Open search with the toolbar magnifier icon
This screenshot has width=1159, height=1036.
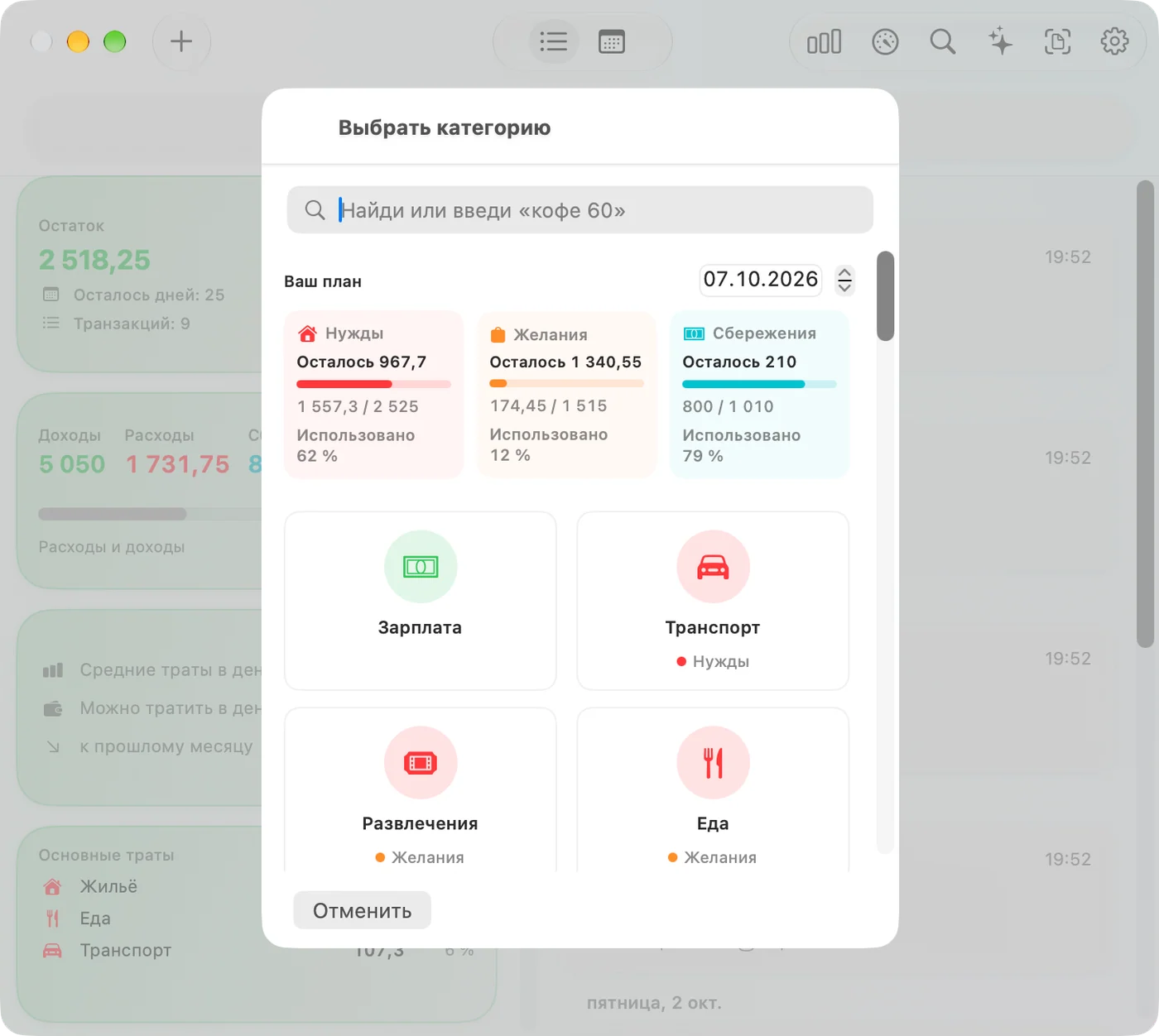point(942,41)
